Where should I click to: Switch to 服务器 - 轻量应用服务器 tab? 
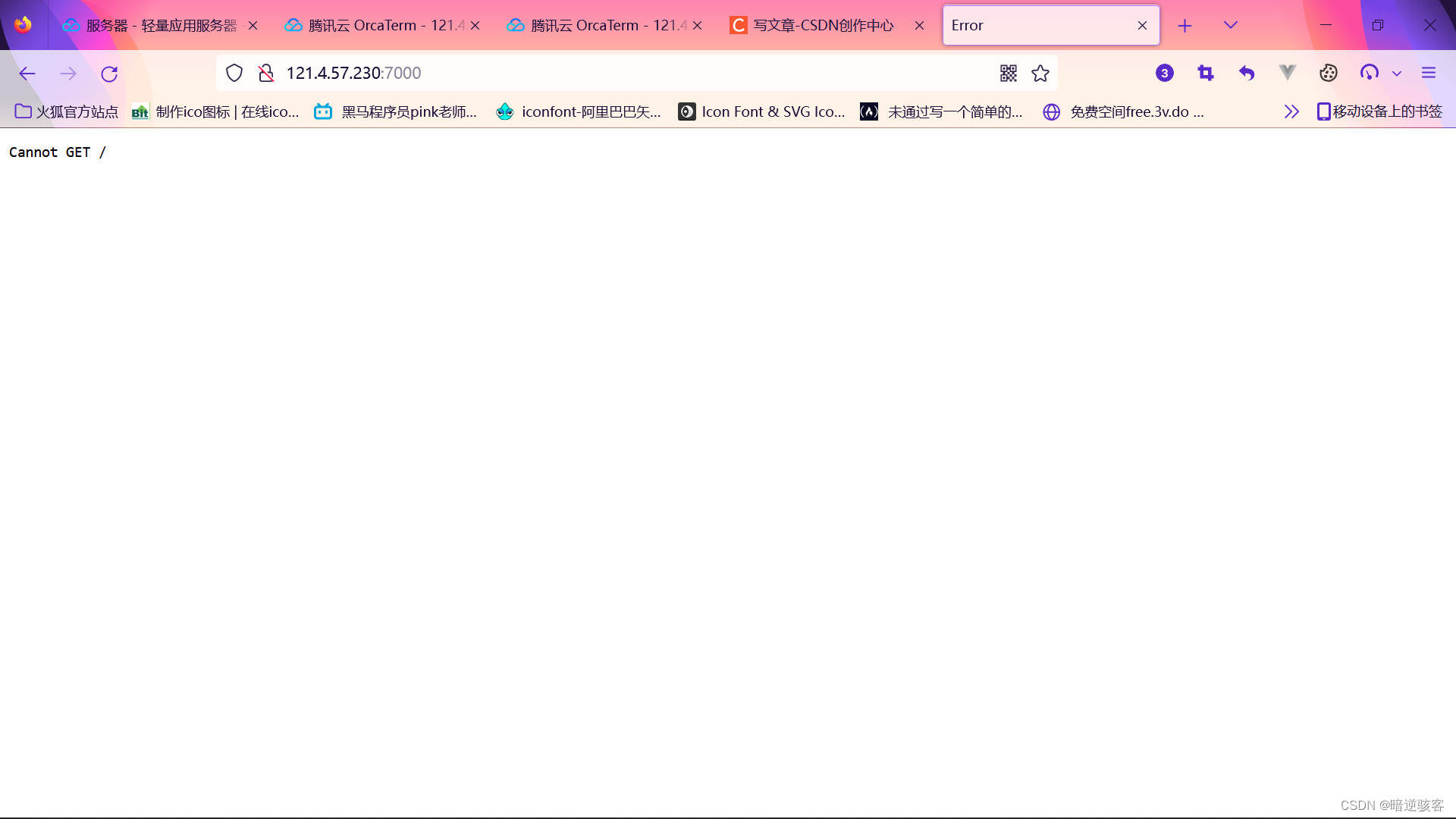tap(161, 25)
